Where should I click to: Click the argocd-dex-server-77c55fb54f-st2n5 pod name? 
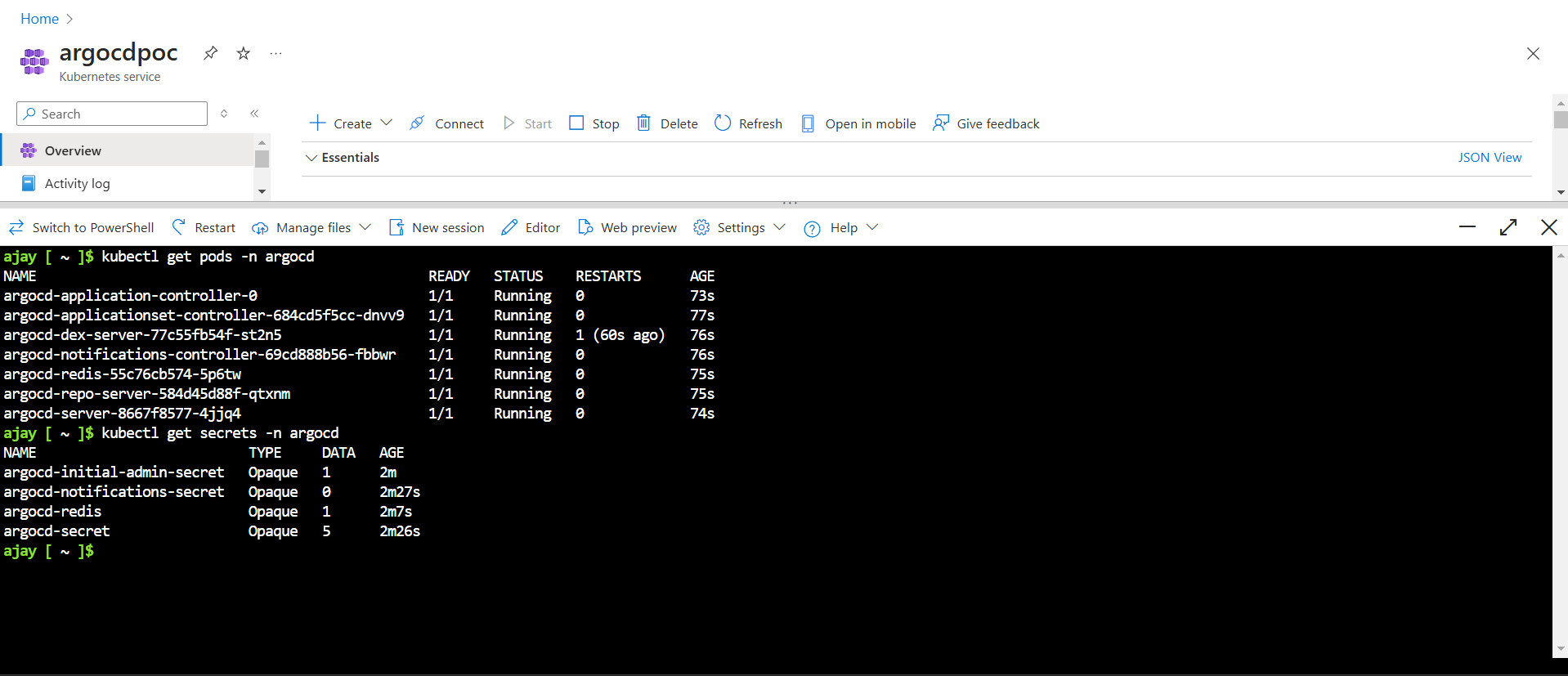(x=142, y=335)
